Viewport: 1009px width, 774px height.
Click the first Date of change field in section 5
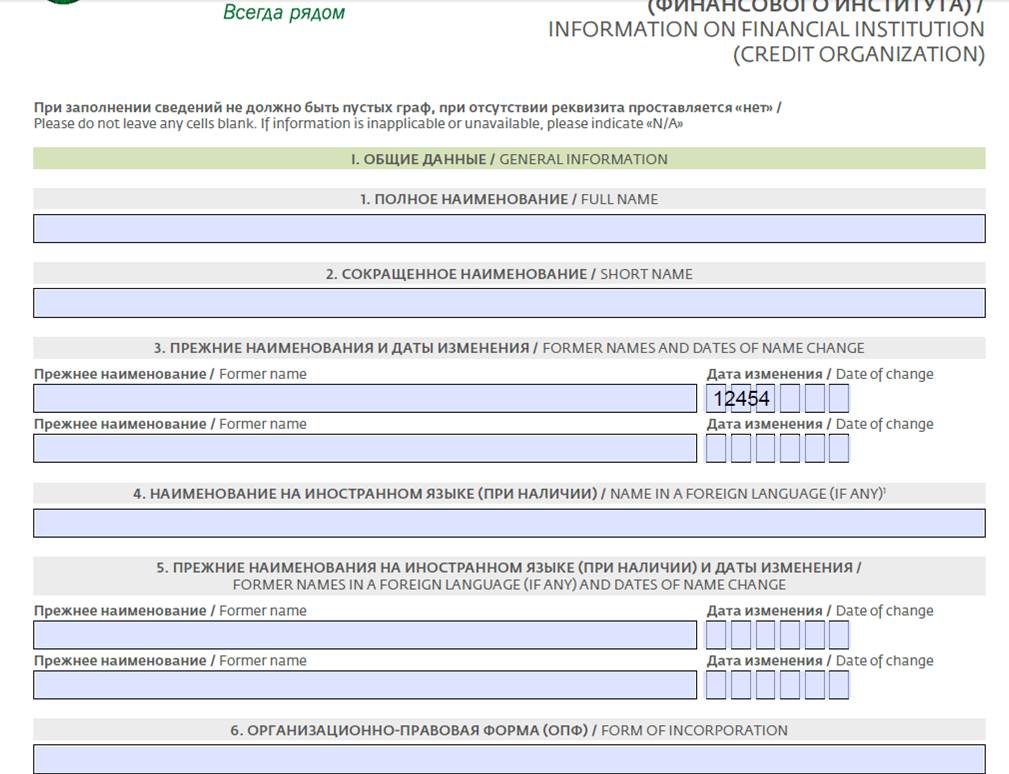[777, 635]
